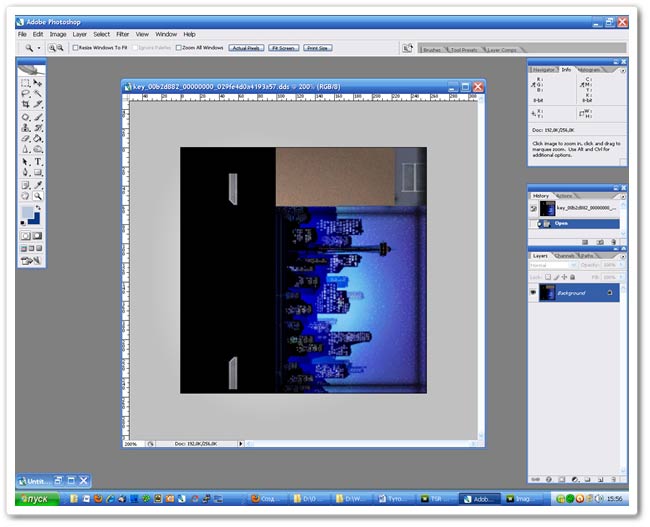
Task: Click the Actual Pixels button
Action: [245, 47]
